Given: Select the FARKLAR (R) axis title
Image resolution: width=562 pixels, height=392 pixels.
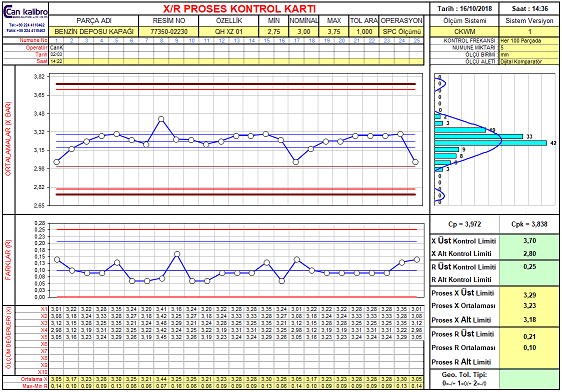Looking at the screenshot, I should point(8,260).
